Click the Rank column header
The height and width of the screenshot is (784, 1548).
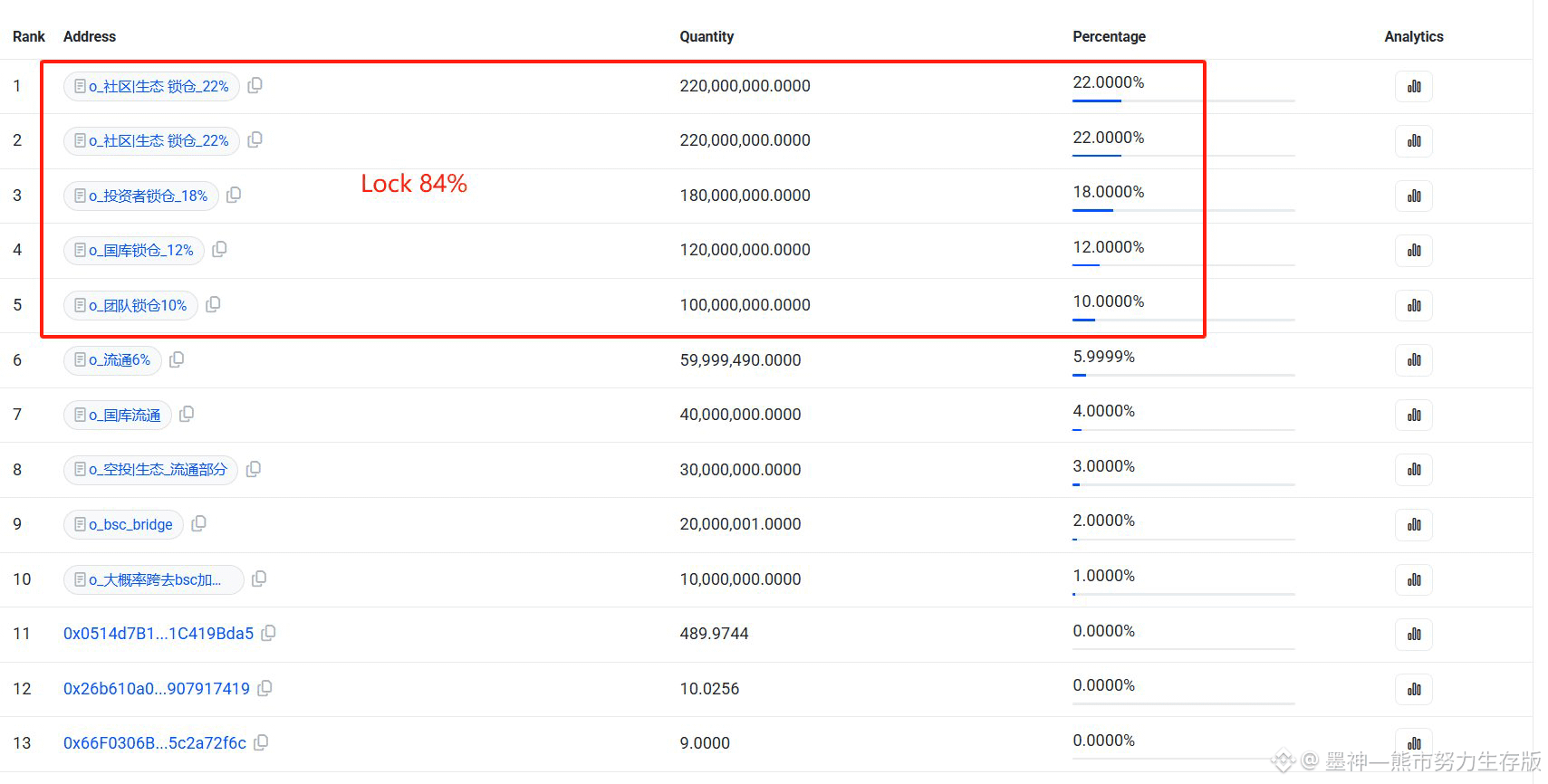(29, 36)
